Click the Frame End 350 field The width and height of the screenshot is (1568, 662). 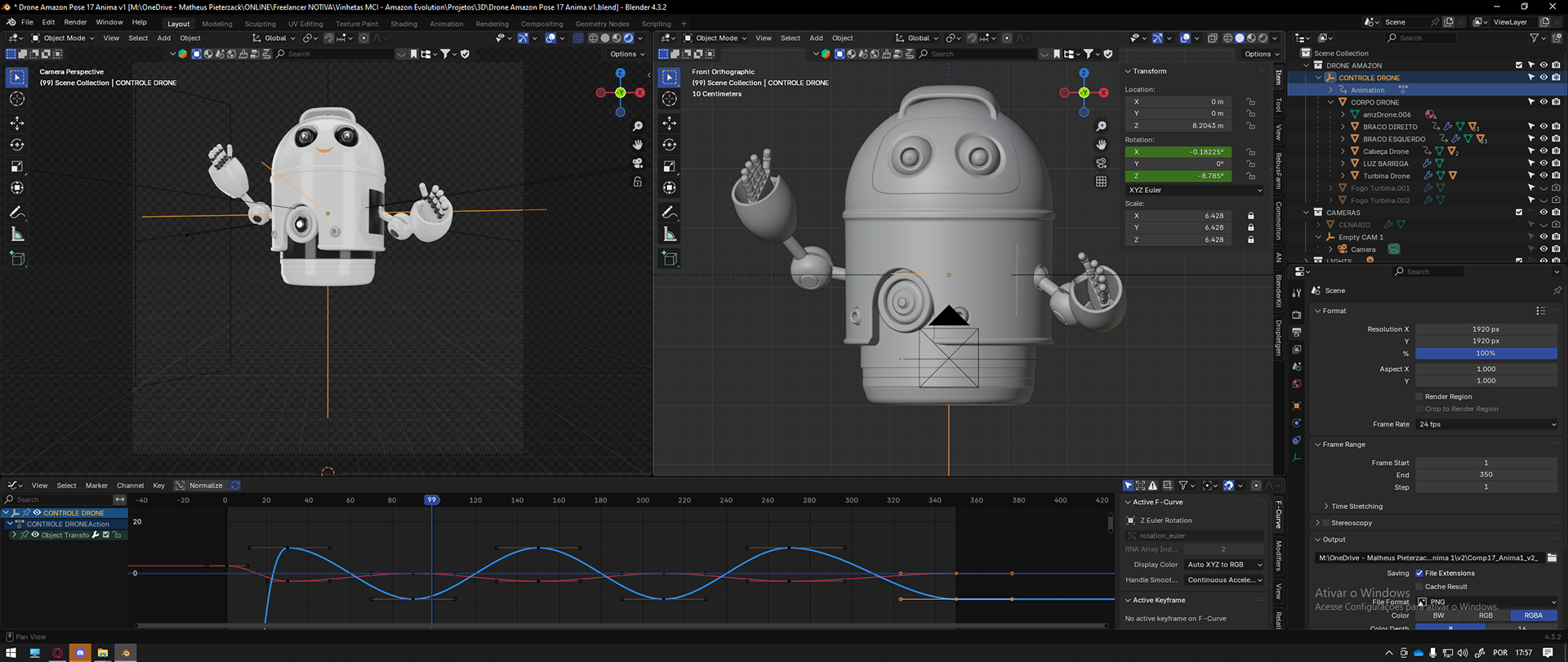pyautogui.click(x=1486, y=474)
